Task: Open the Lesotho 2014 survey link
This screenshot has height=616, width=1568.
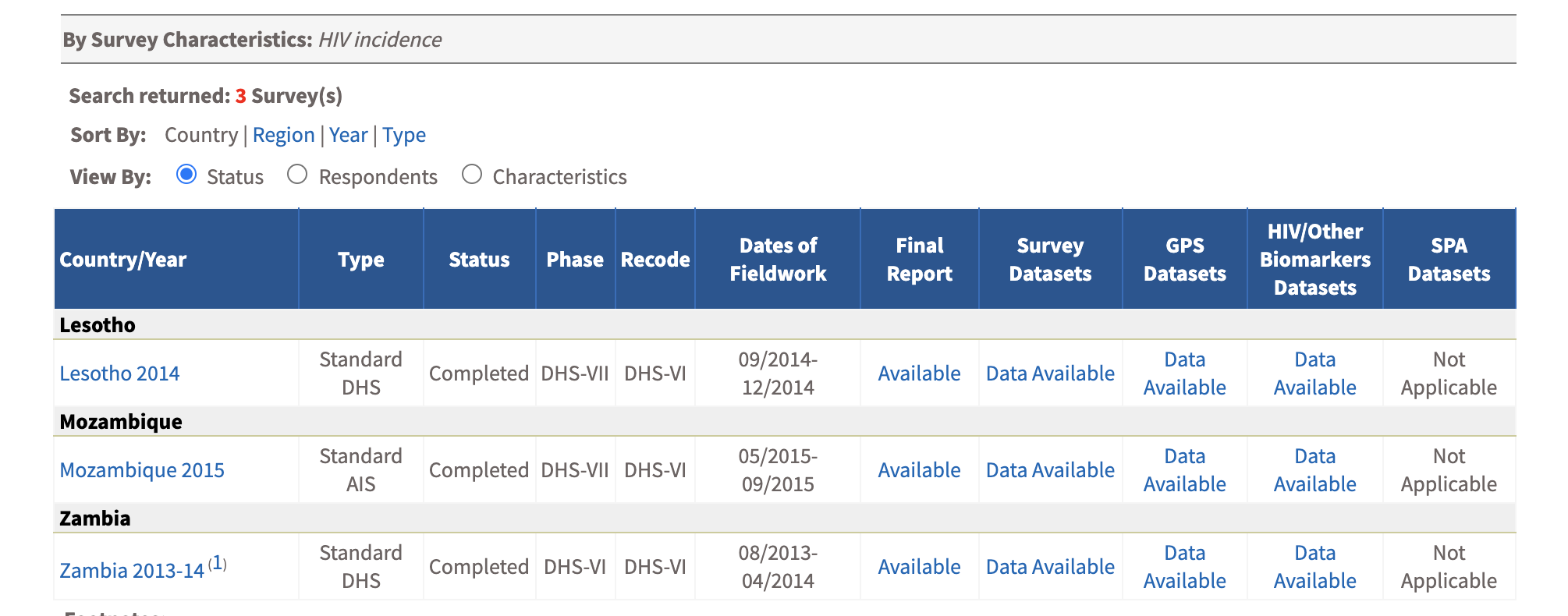Action: pos(119,373)
